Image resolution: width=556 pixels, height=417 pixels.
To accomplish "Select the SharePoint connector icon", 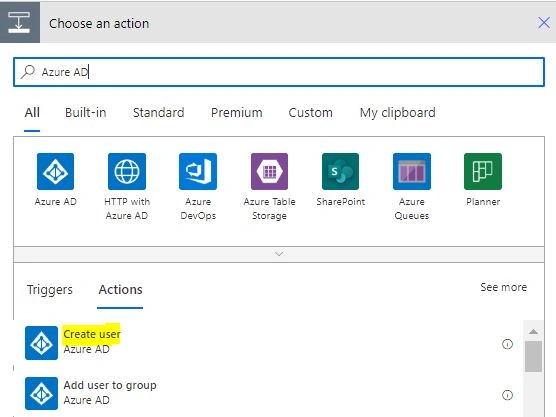I will pos(340,171).
